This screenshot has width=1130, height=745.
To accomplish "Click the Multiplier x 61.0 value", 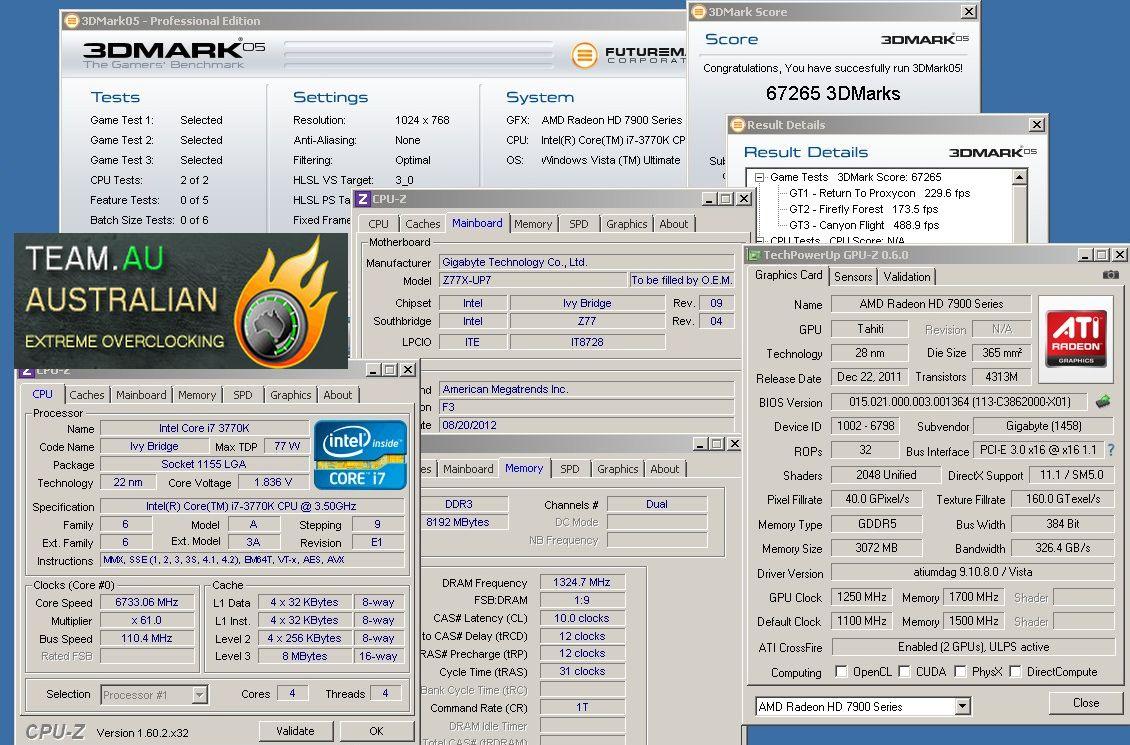I will (x=147, y=620).
